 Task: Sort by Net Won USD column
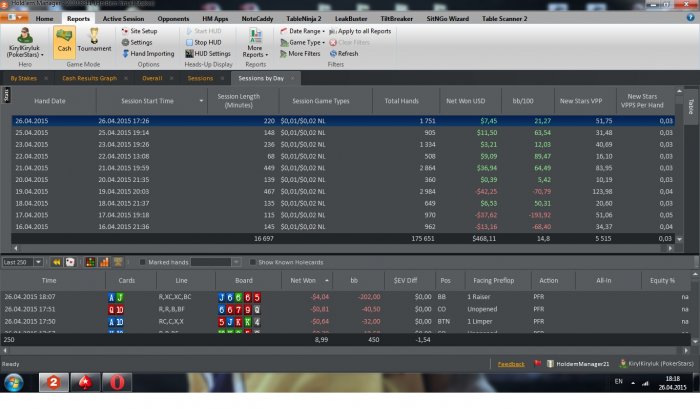[466, 101]
